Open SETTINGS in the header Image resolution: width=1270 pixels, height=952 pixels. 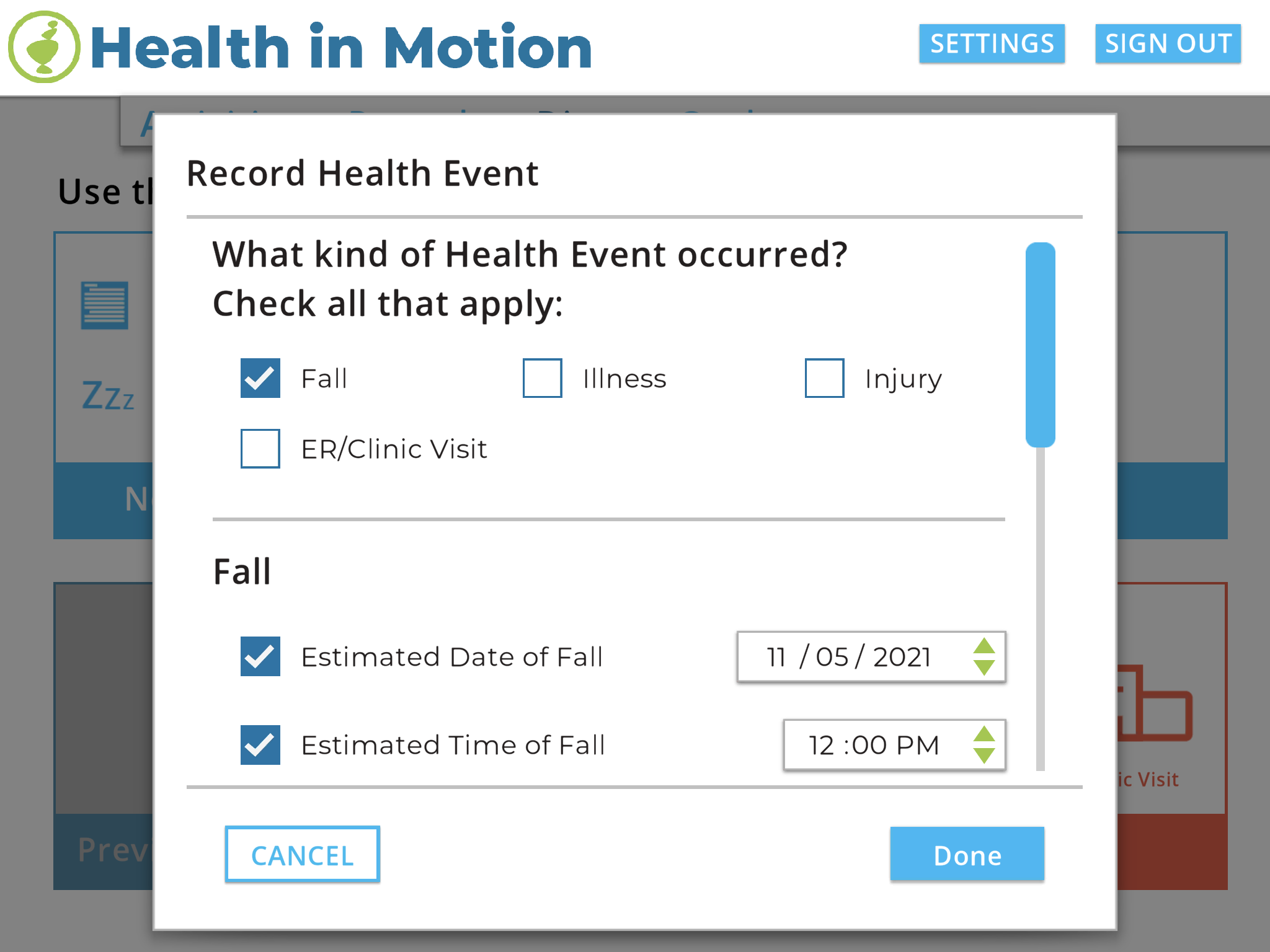pos(992,44)
